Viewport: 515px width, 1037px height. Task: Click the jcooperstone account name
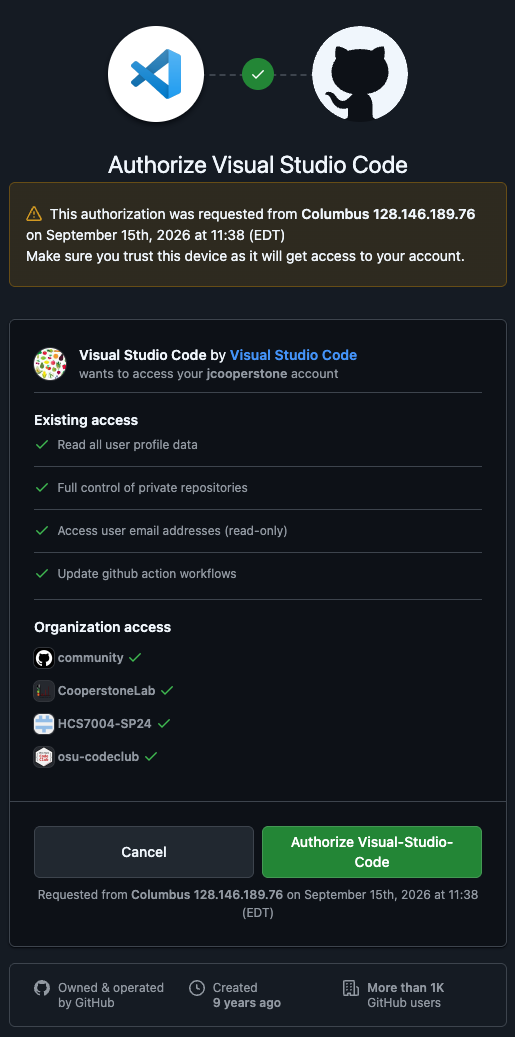click(245, 374)
